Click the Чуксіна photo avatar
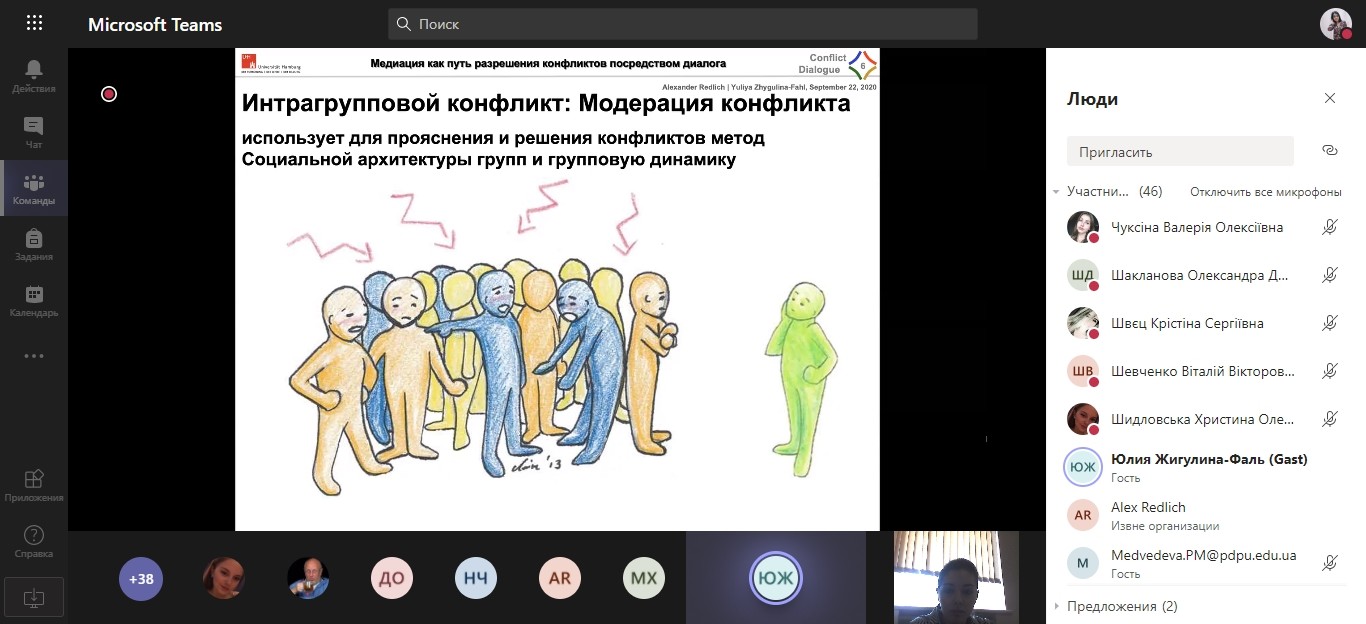Screen dimensions: 1366x624 1082,227
